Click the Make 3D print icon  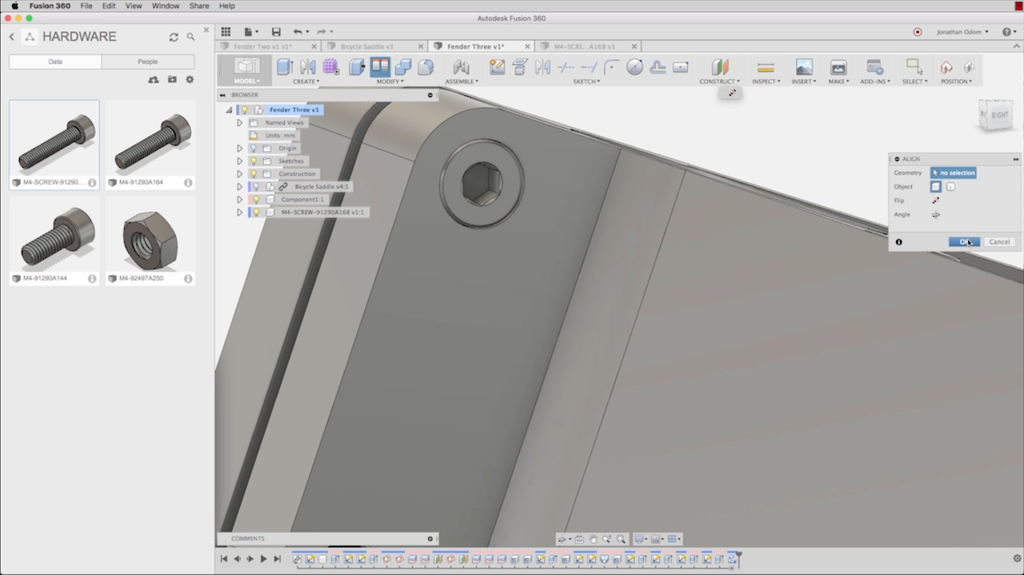pyautogui.click(x=838, y=67)
